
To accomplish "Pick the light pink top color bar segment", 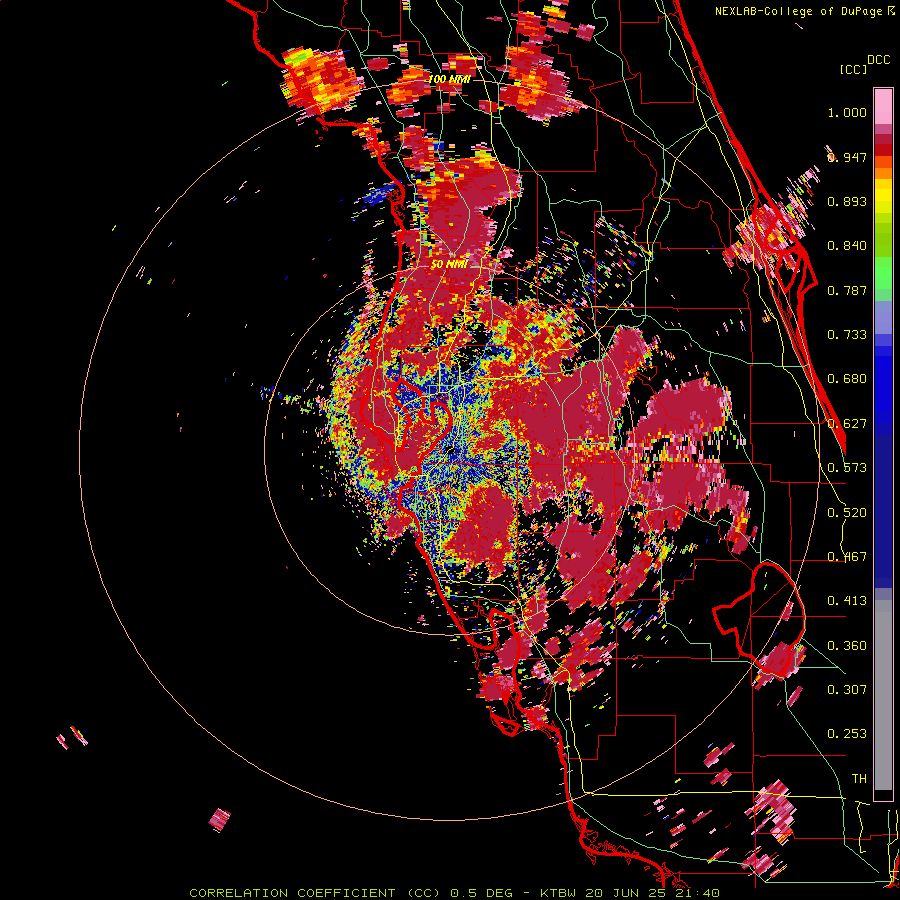I will tap(883, 106).
